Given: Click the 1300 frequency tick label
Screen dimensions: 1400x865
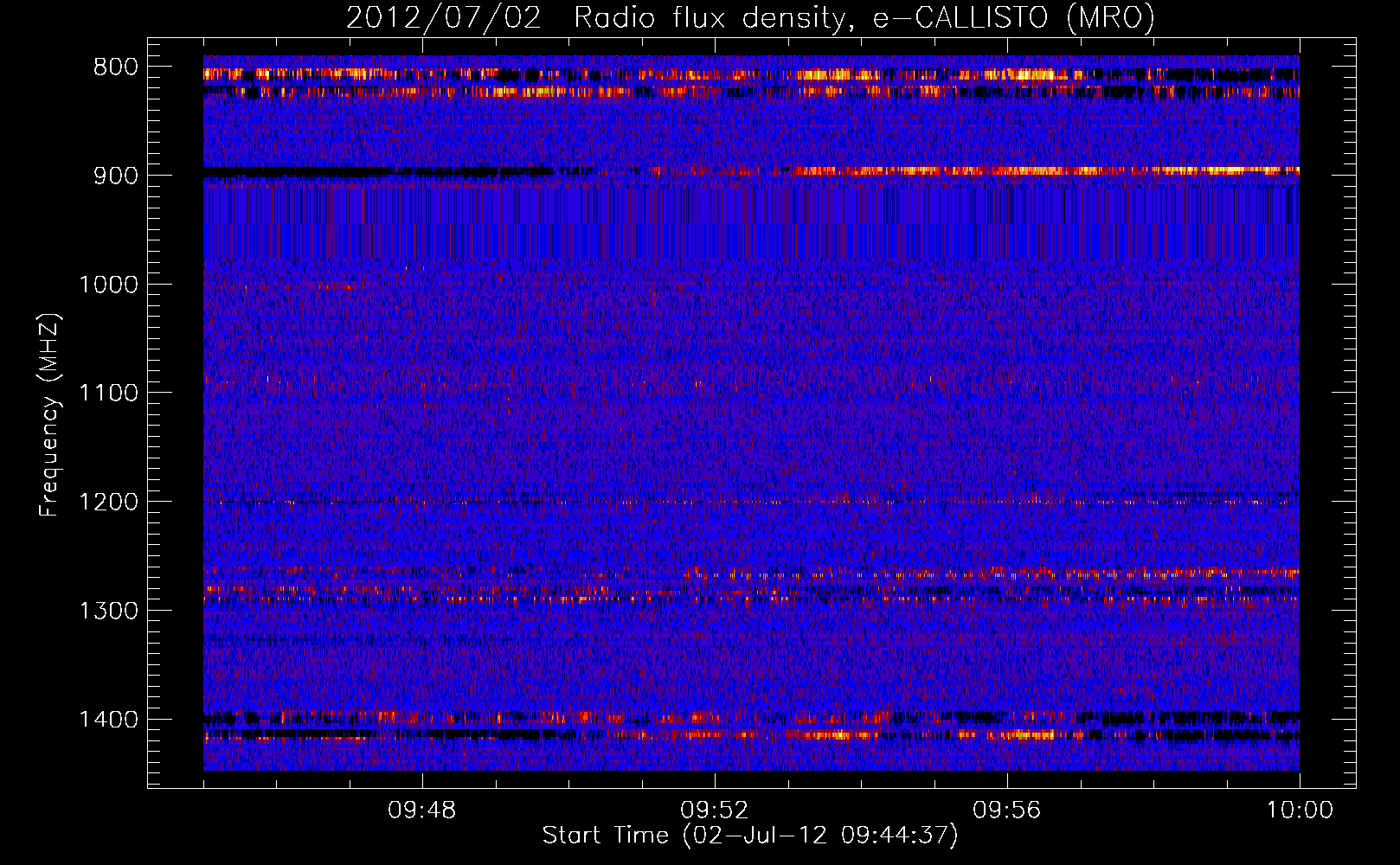Looking at the screenshot, I should pyautogui.click(x=108, y=611).
